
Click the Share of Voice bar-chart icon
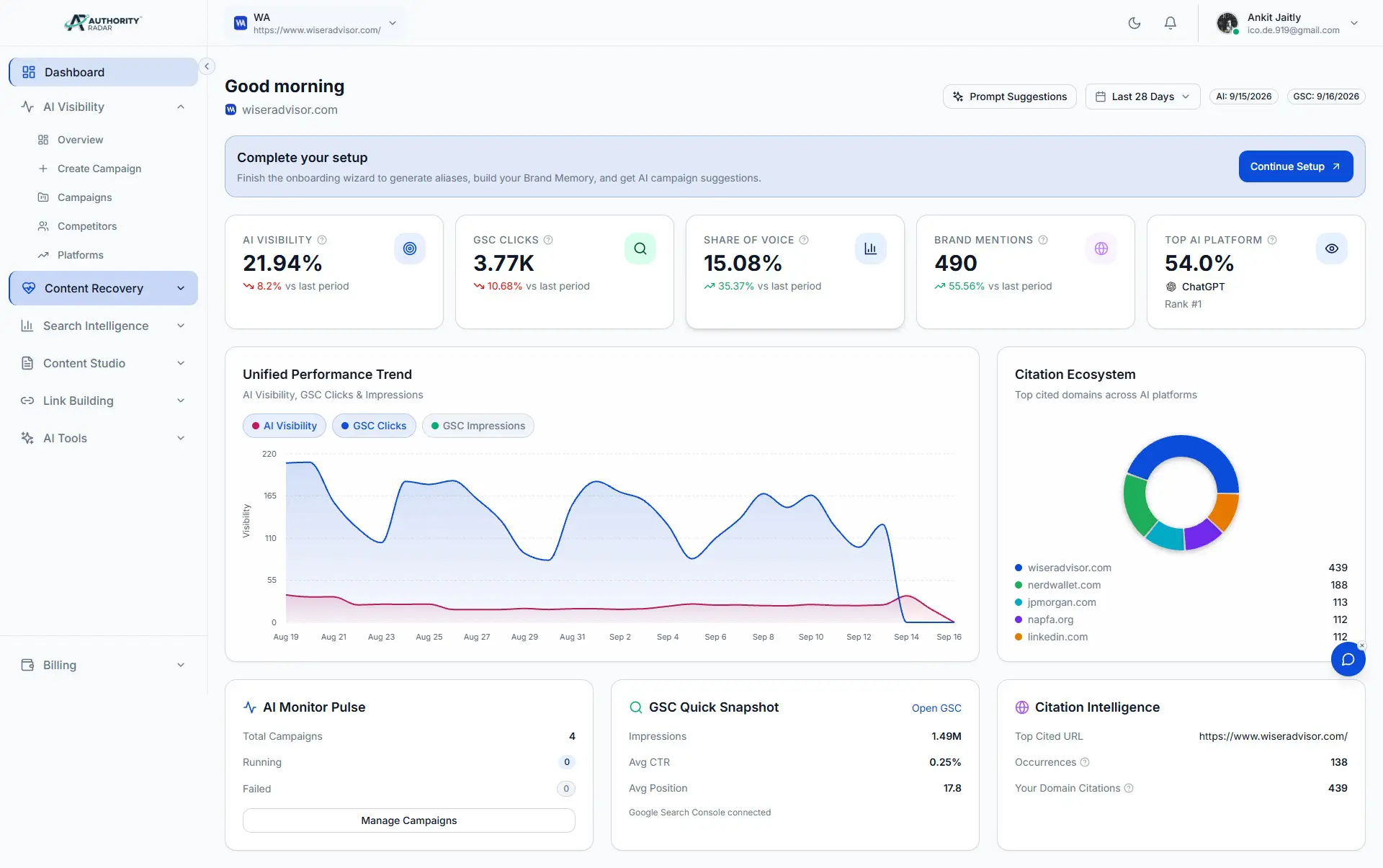pyautogui.click(x=871, y=249)
